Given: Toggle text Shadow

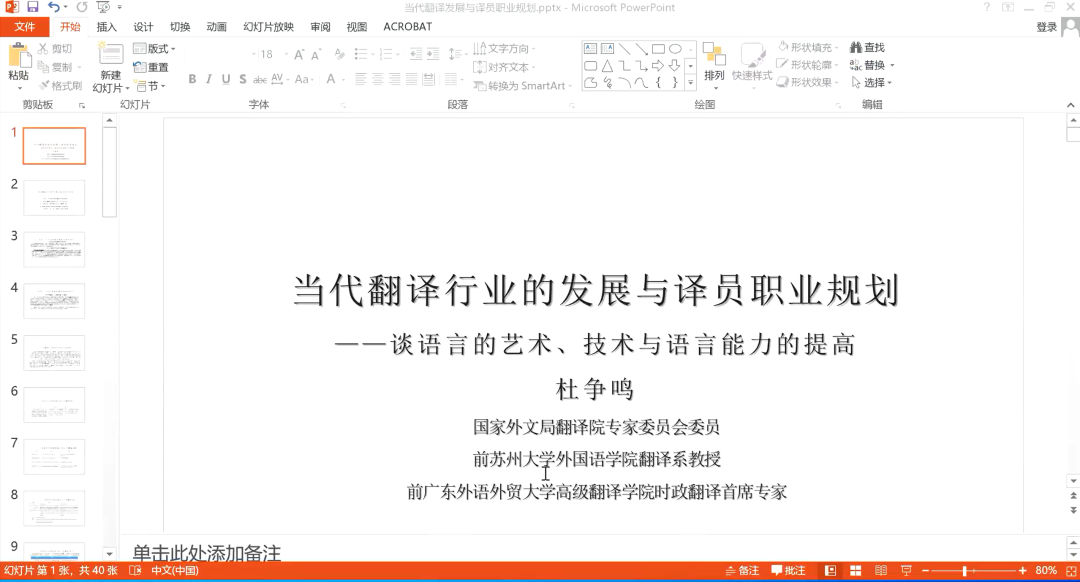Looking at the screenshot, I should pos(242,79).
